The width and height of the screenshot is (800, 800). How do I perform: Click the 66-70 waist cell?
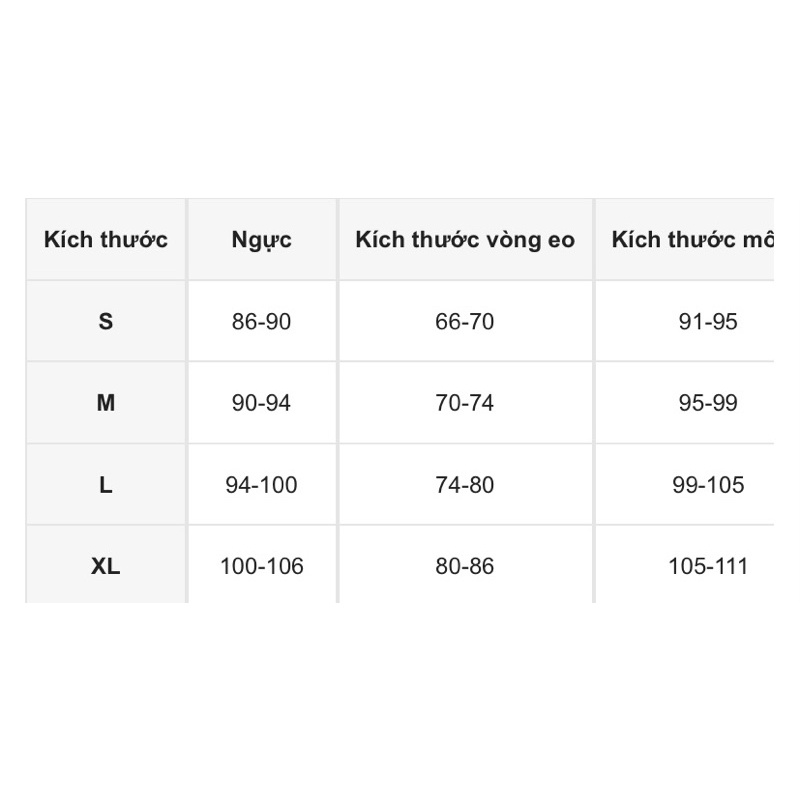[x=465, y=322]
